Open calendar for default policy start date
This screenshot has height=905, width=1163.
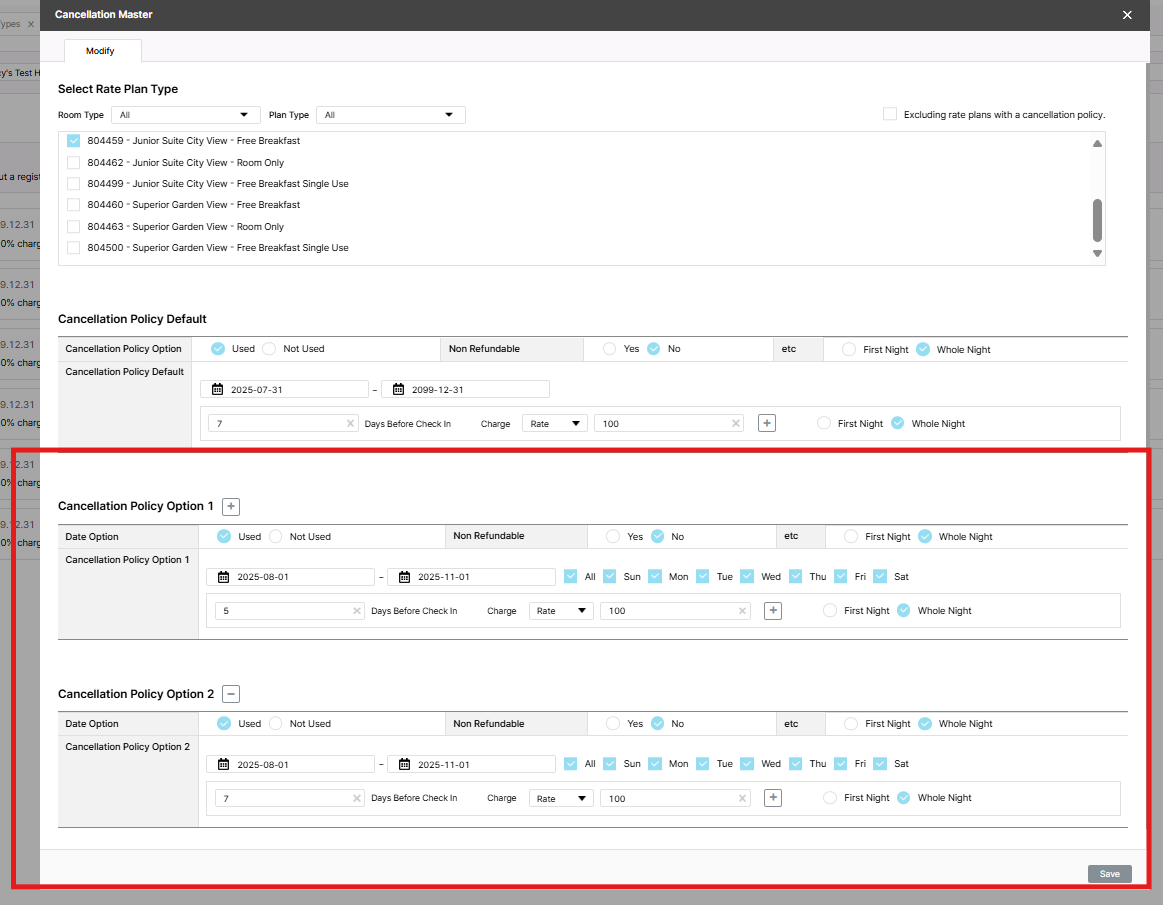[x=217, y=389]
